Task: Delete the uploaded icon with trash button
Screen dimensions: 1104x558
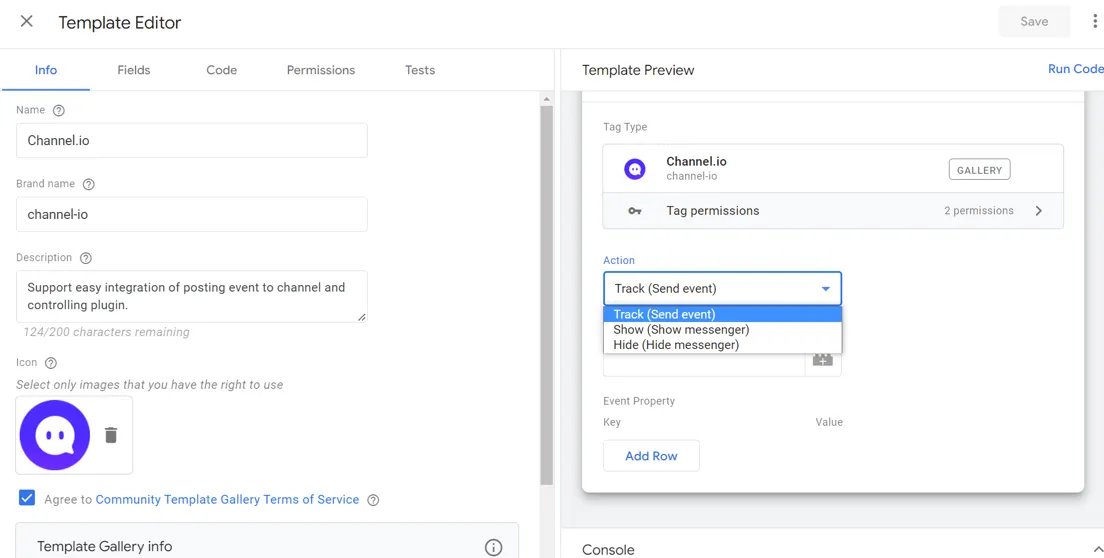Action: tap(111, 435)
